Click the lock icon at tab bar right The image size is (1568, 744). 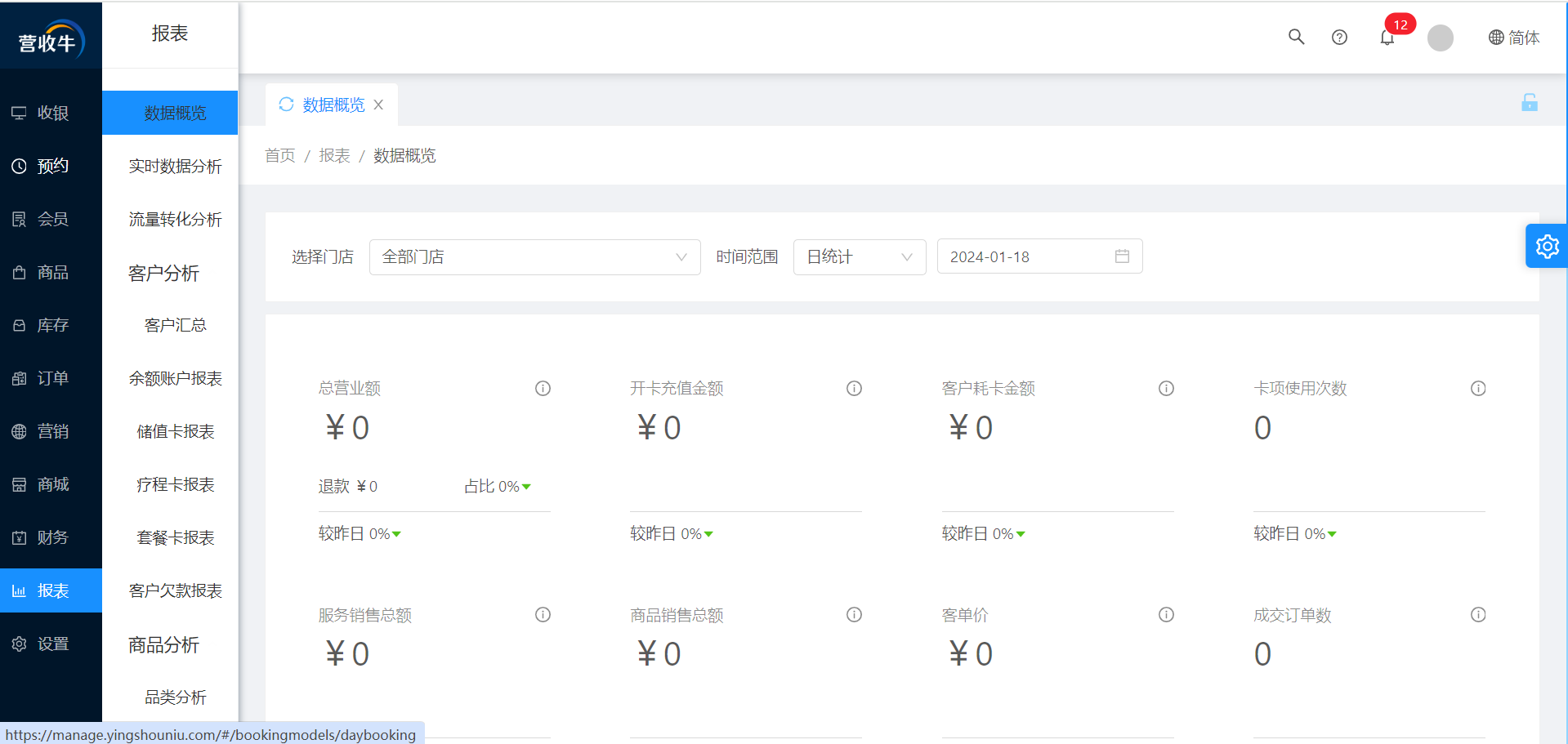pyautogui.click(x=1530, y=102)
